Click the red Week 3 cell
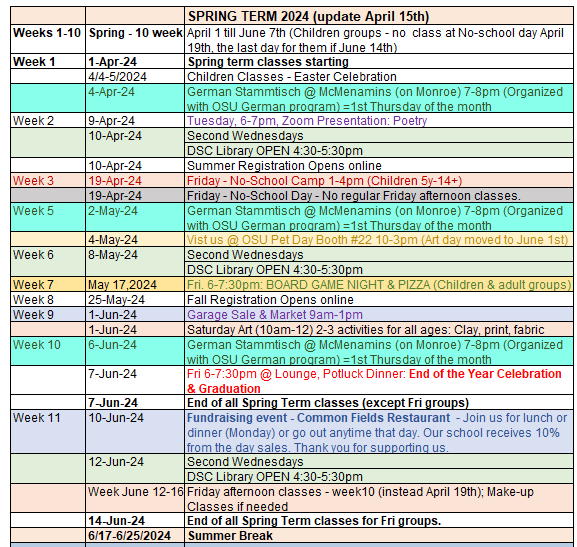 (48, 181)
